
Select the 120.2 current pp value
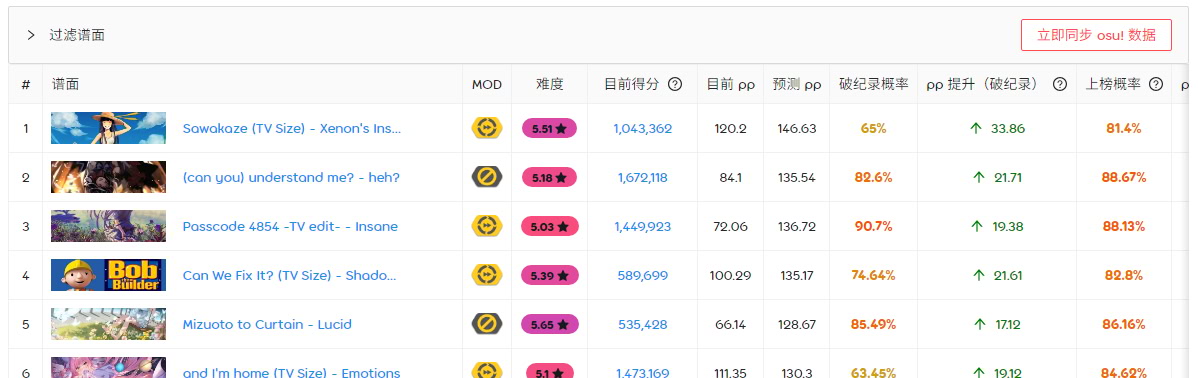click(731, 128)
